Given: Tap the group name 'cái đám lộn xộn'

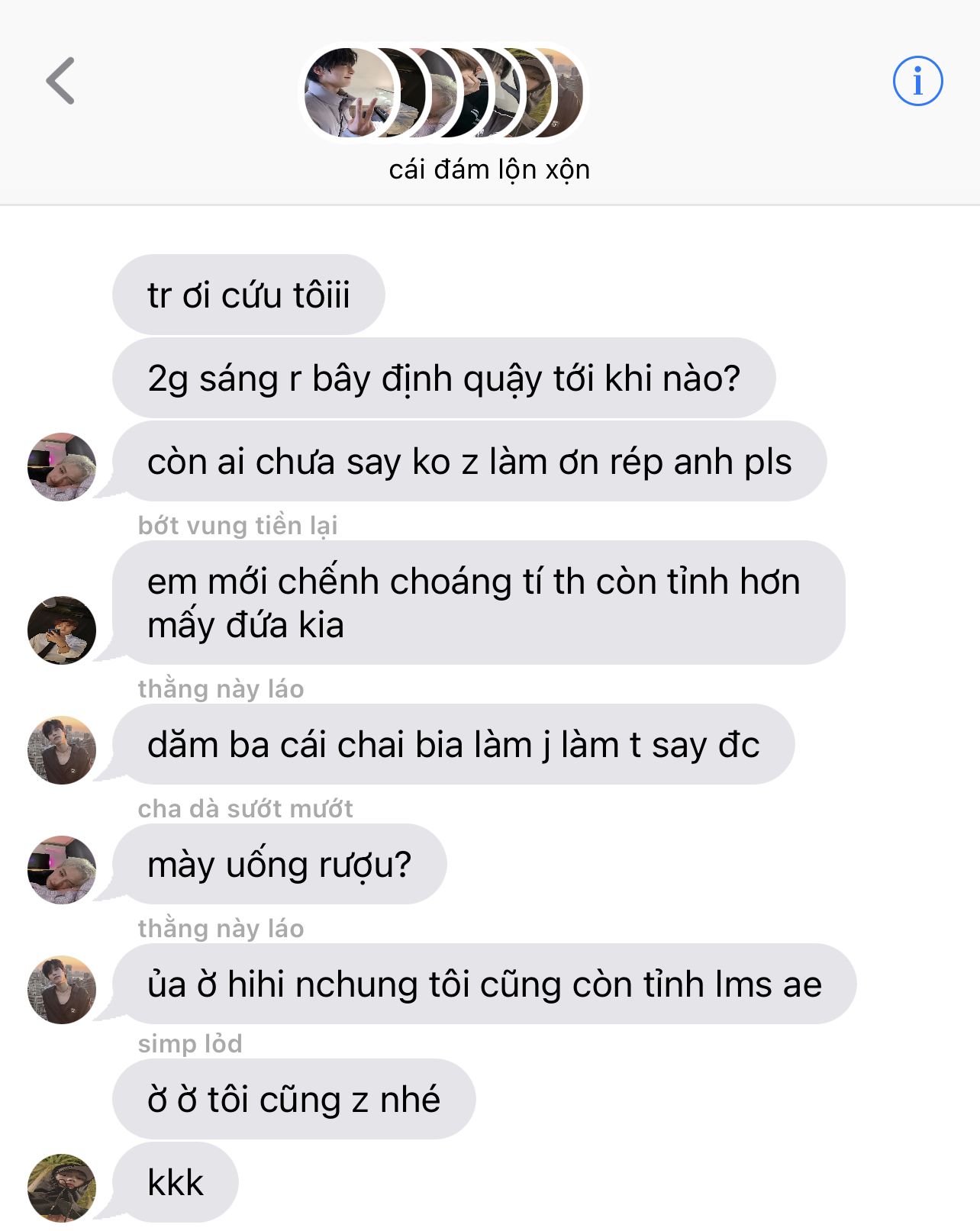Looking at the screenshot, I should (489, 169).
